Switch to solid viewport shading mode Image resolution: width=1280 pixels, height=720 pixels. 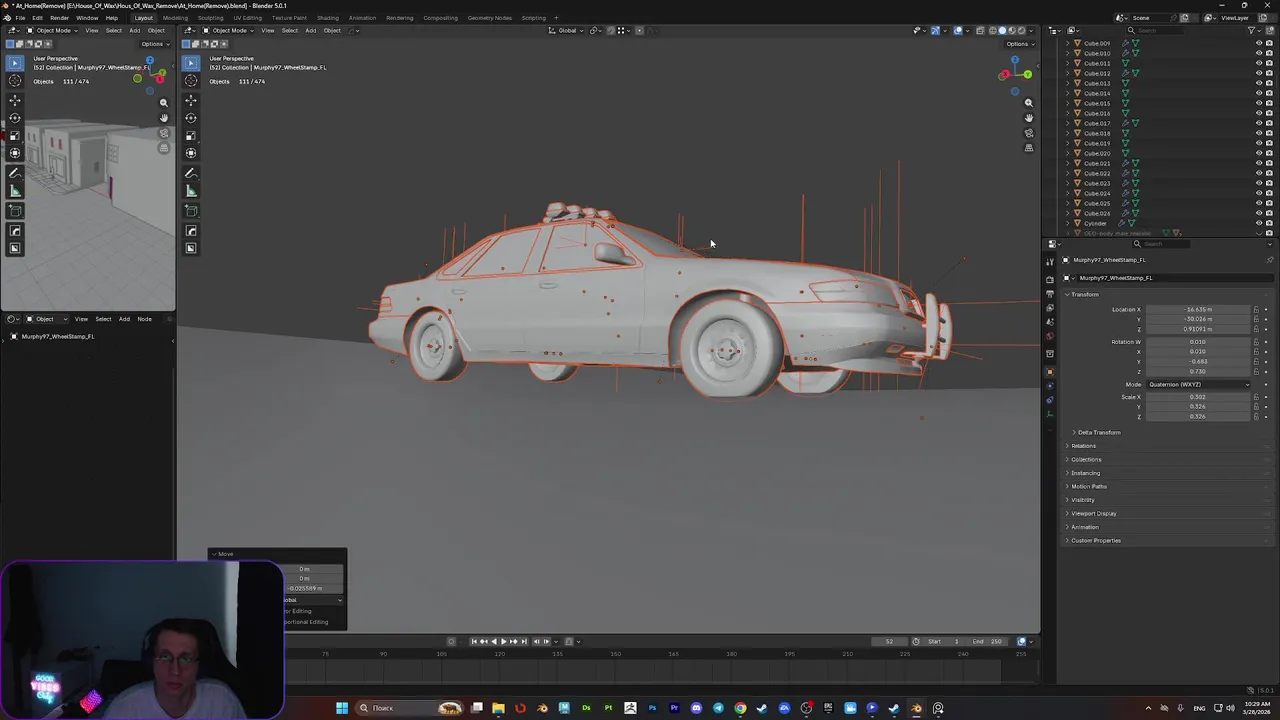[x=1002, y=30]
